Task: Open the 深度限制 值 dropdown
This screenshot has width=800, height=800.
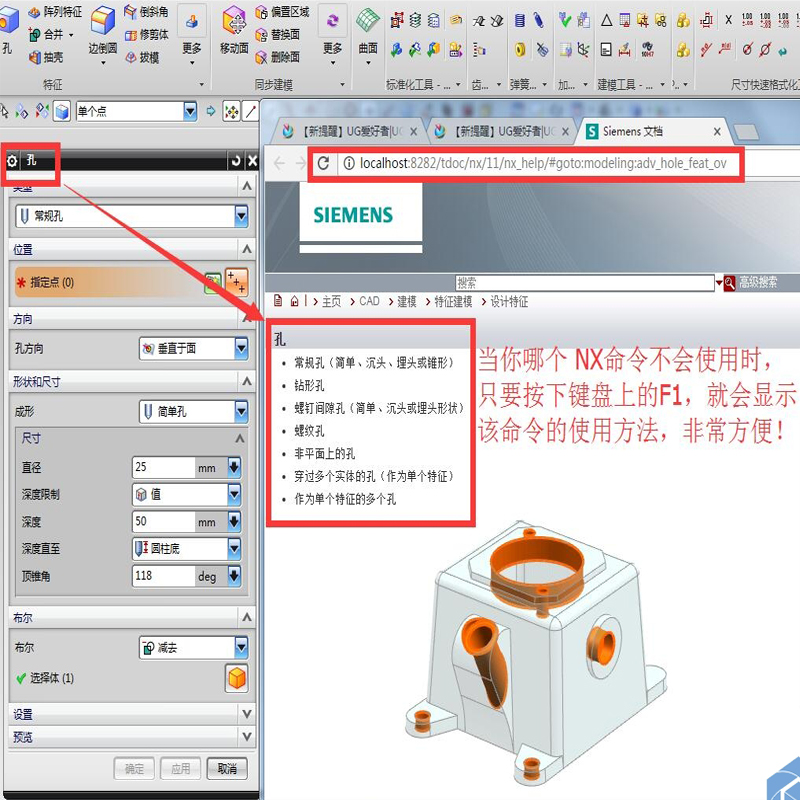Action: [234, 494]
